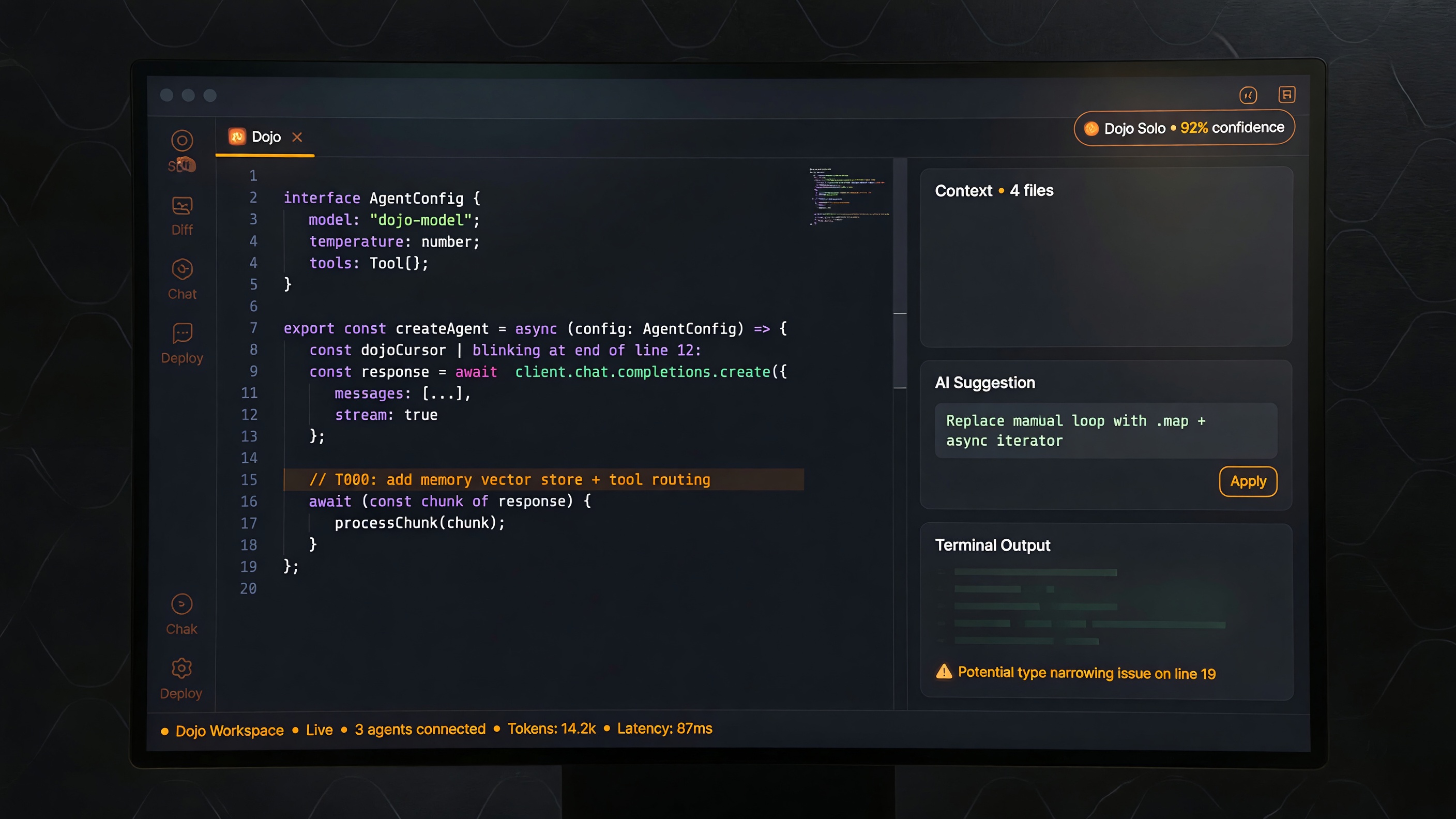Click the 'model: "dojo-model";' code line
This screenshot has width=1456, height=819.
tap(394, 220)
